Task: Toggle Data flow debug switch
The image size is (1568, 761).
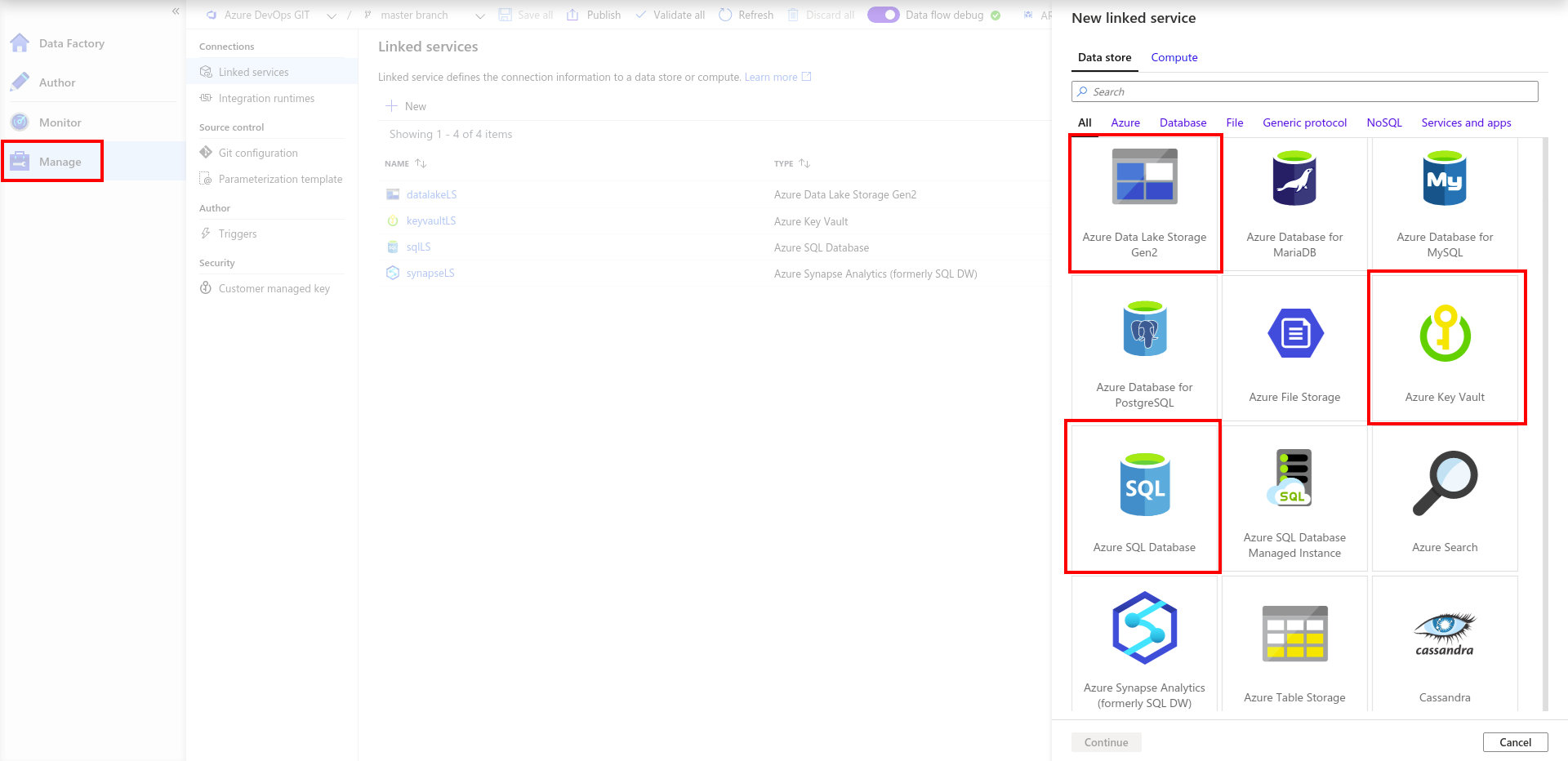Action: [x=883, y=15]
